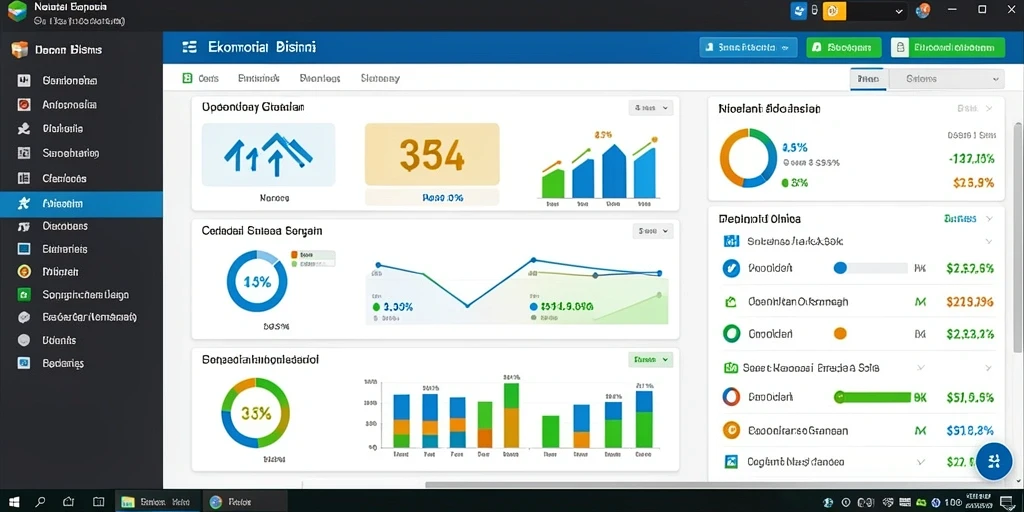Switch to the Certs tab
The width and height of the screenshot is (1024, 512).
[200, 78]
